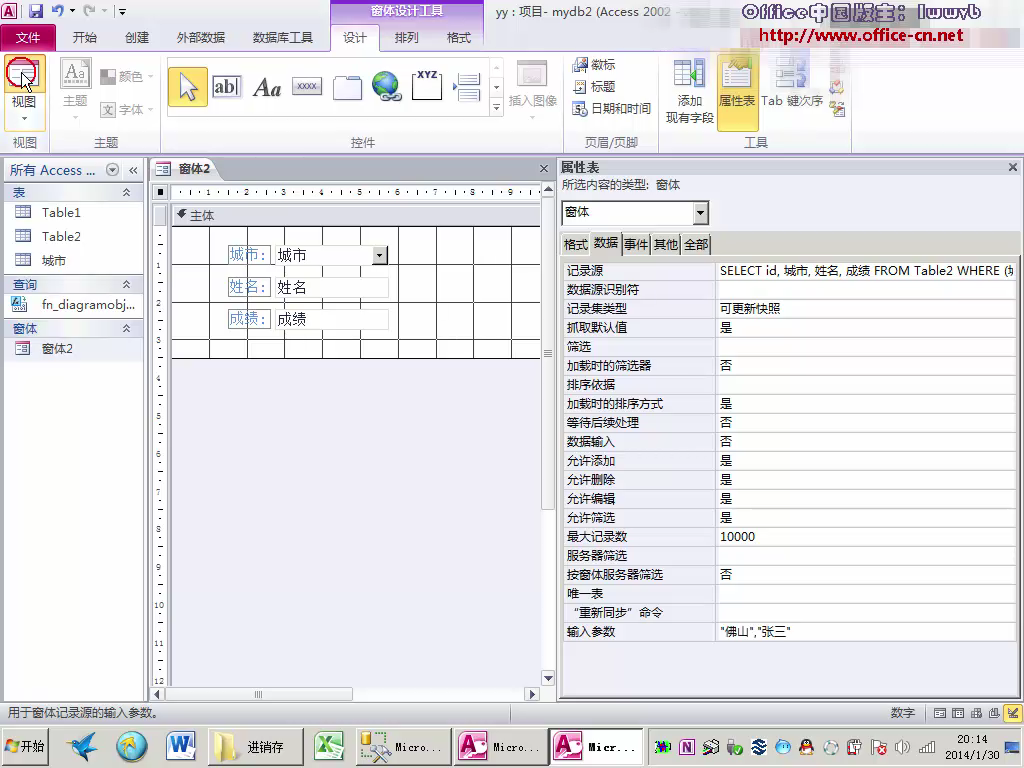Click highlighted Design View status bar icon

1013,713
